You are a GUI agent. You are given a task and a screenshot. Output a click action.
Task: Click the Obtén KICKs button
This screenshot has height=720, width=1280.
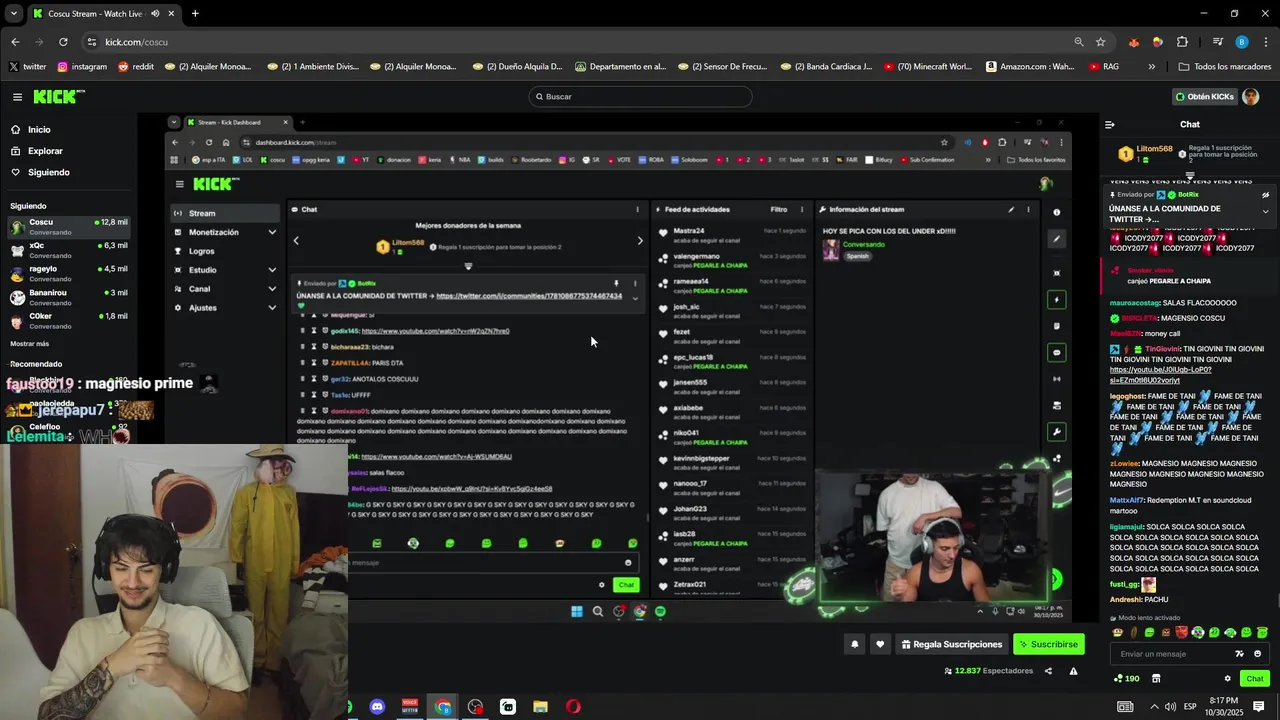1204,97
